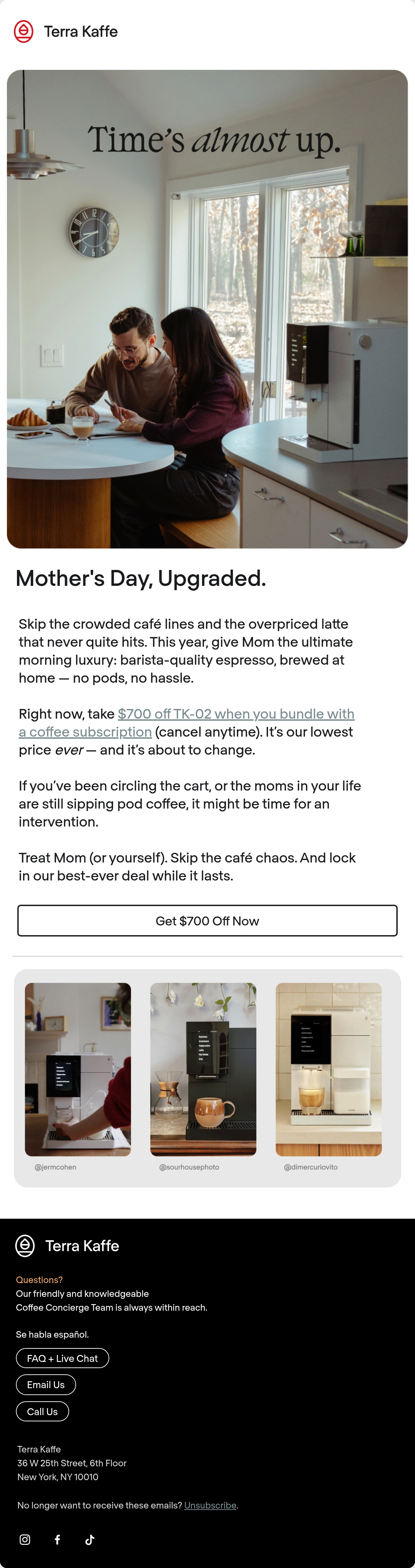Open the FAQ + Live Chat button
Viewport: 415px width, 1568px height.
[x=63, y=1358]
